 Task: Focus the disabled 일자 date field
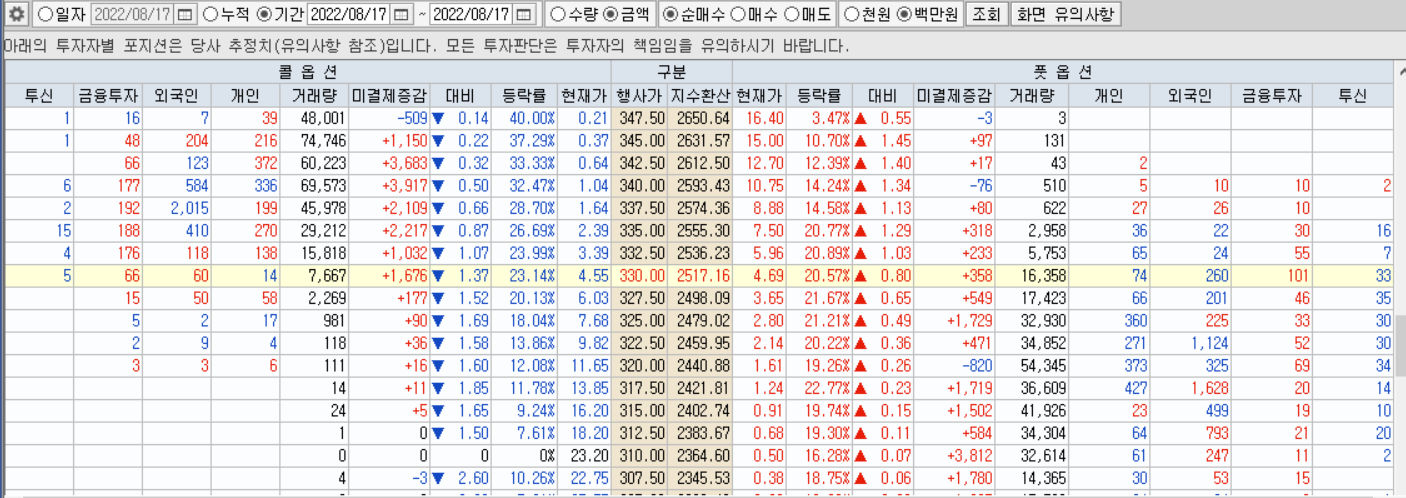pyautogui.click(x=133, y=15)
